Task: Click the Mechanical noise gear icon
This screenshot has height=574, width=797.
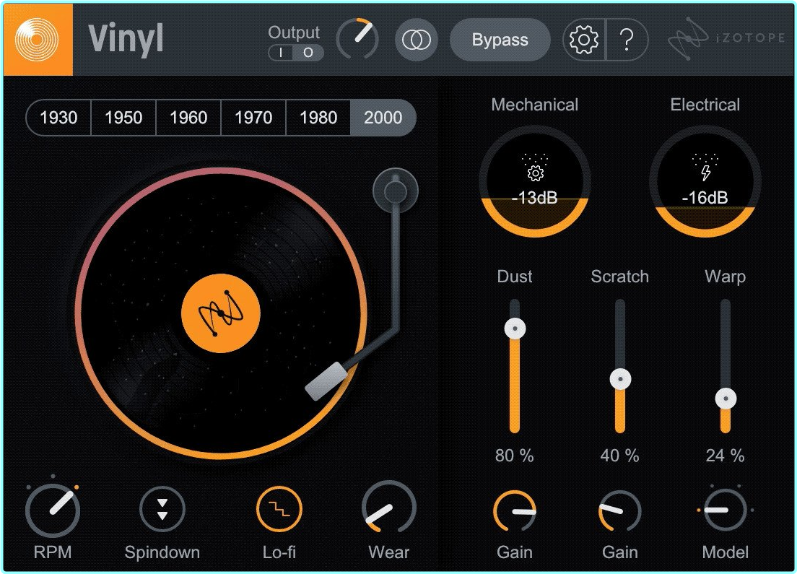Action: pos(535,173)
